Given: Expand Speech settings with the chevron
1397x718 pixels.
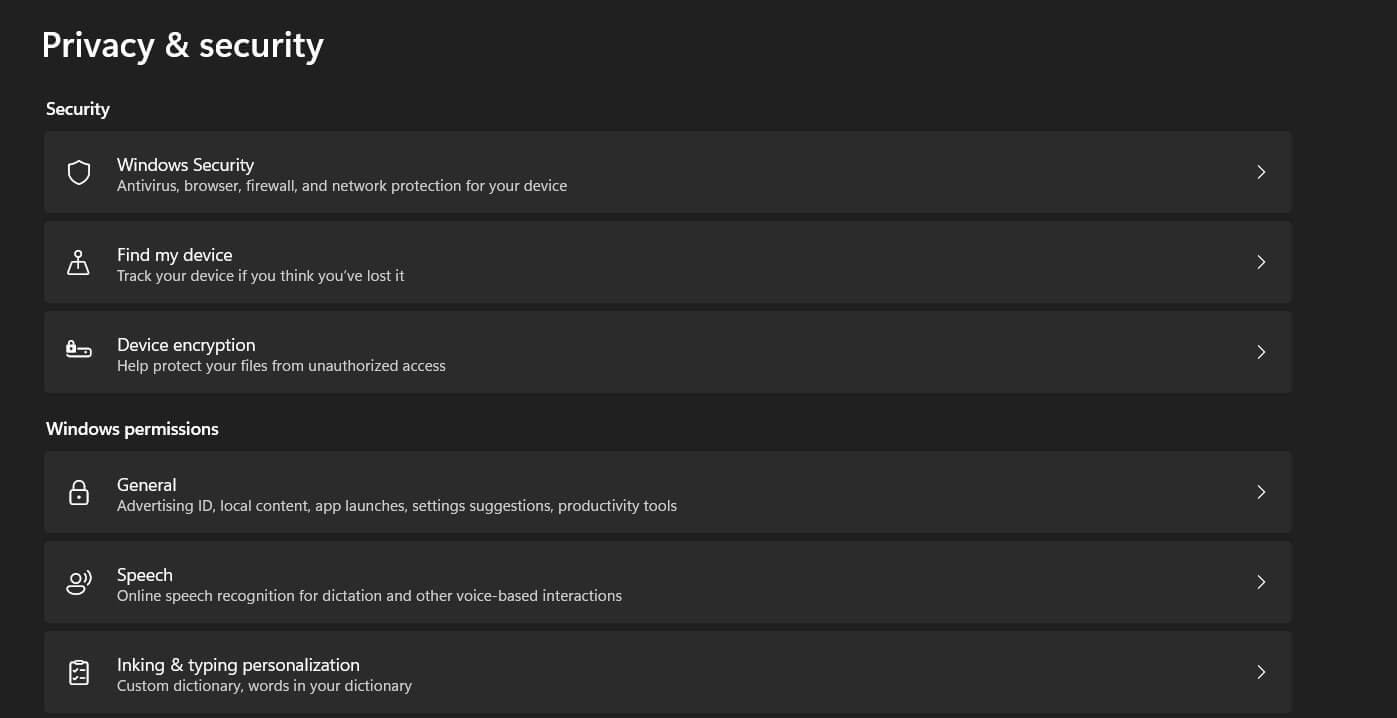Looking at the screenshot, I should pyautogui.click(x=1261, y=582).
